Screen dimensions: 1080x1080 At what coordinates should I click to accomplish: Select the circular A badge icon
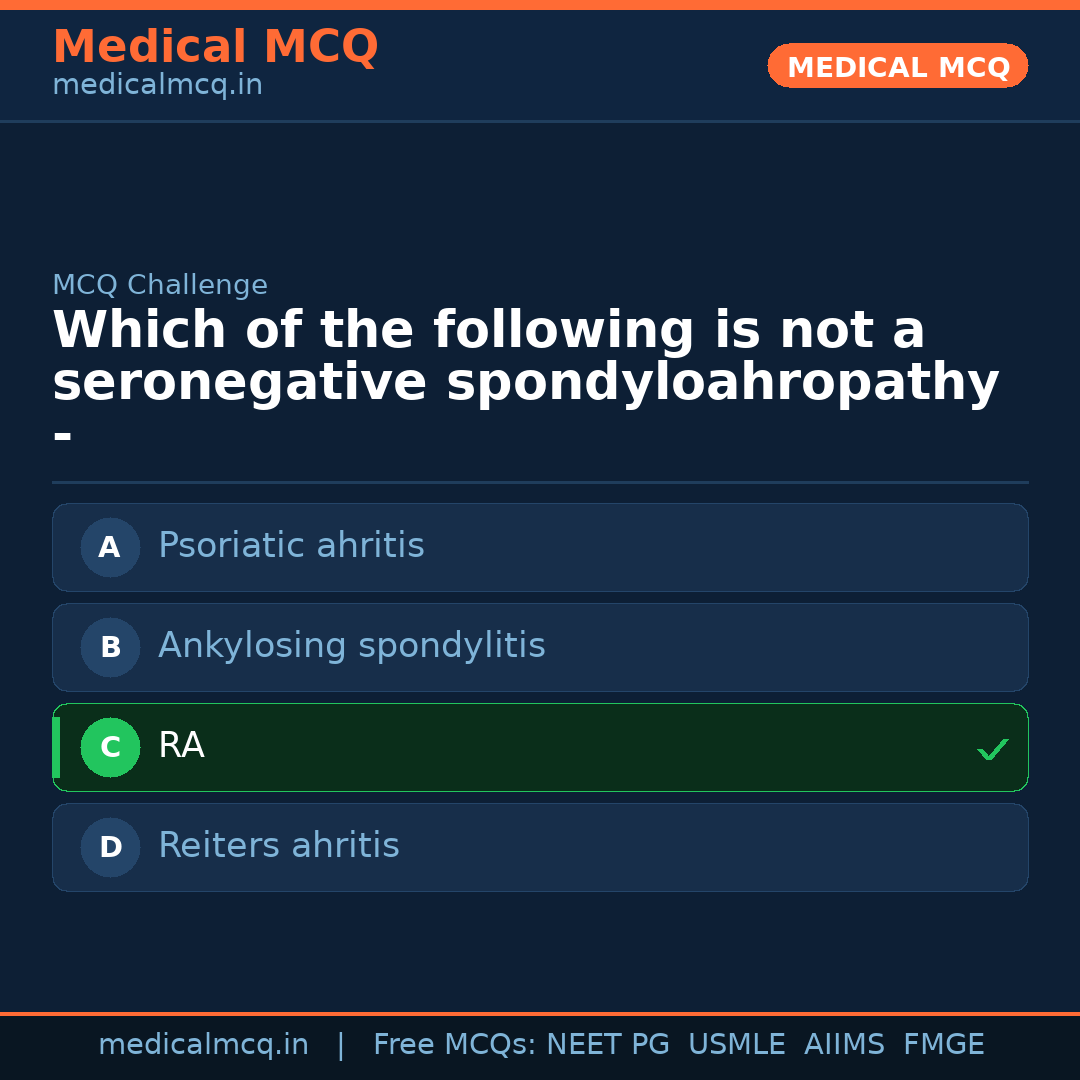(110, 547)
